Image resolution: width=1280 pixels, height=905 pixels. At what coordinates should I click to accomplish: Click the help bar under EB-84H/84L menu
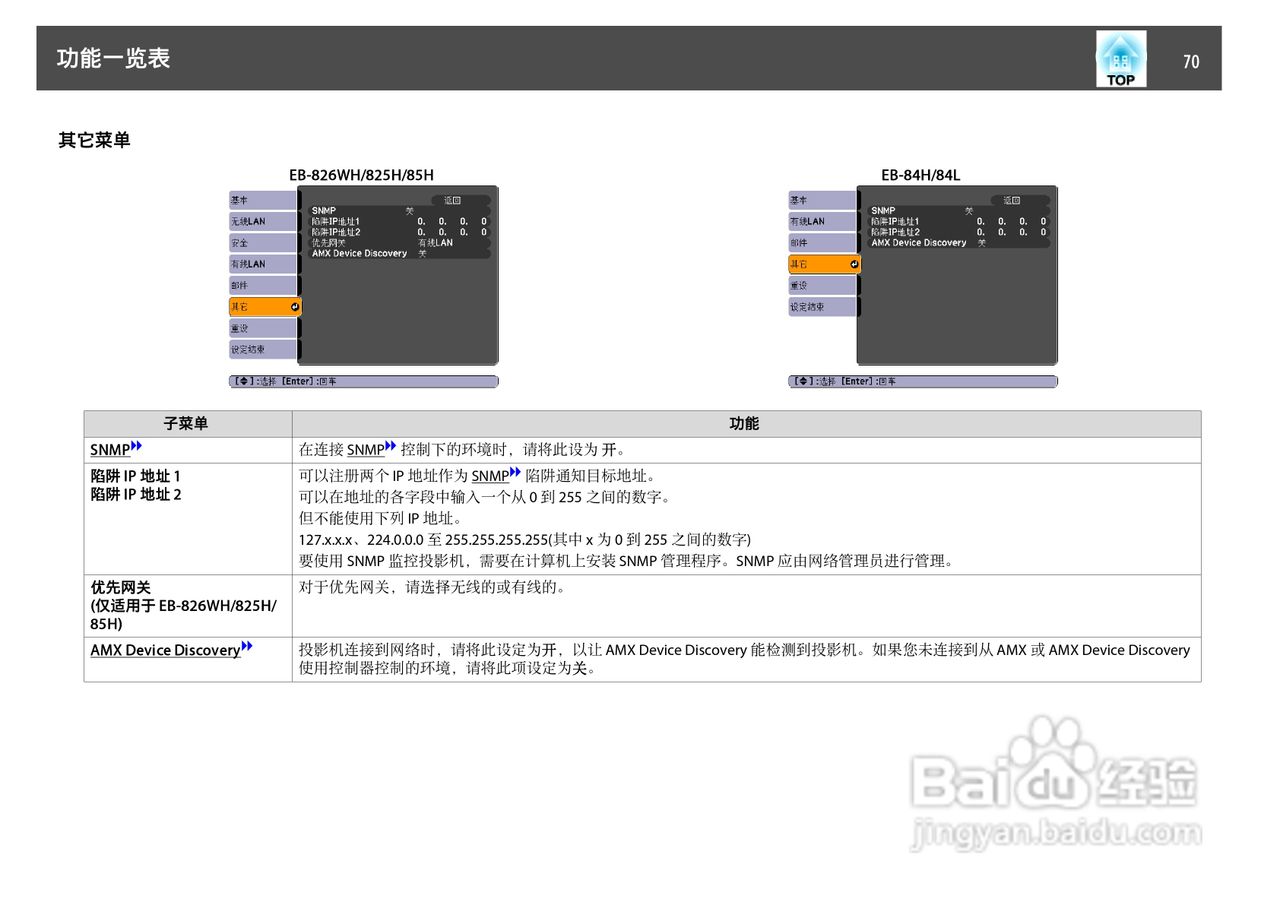[922, 381]
